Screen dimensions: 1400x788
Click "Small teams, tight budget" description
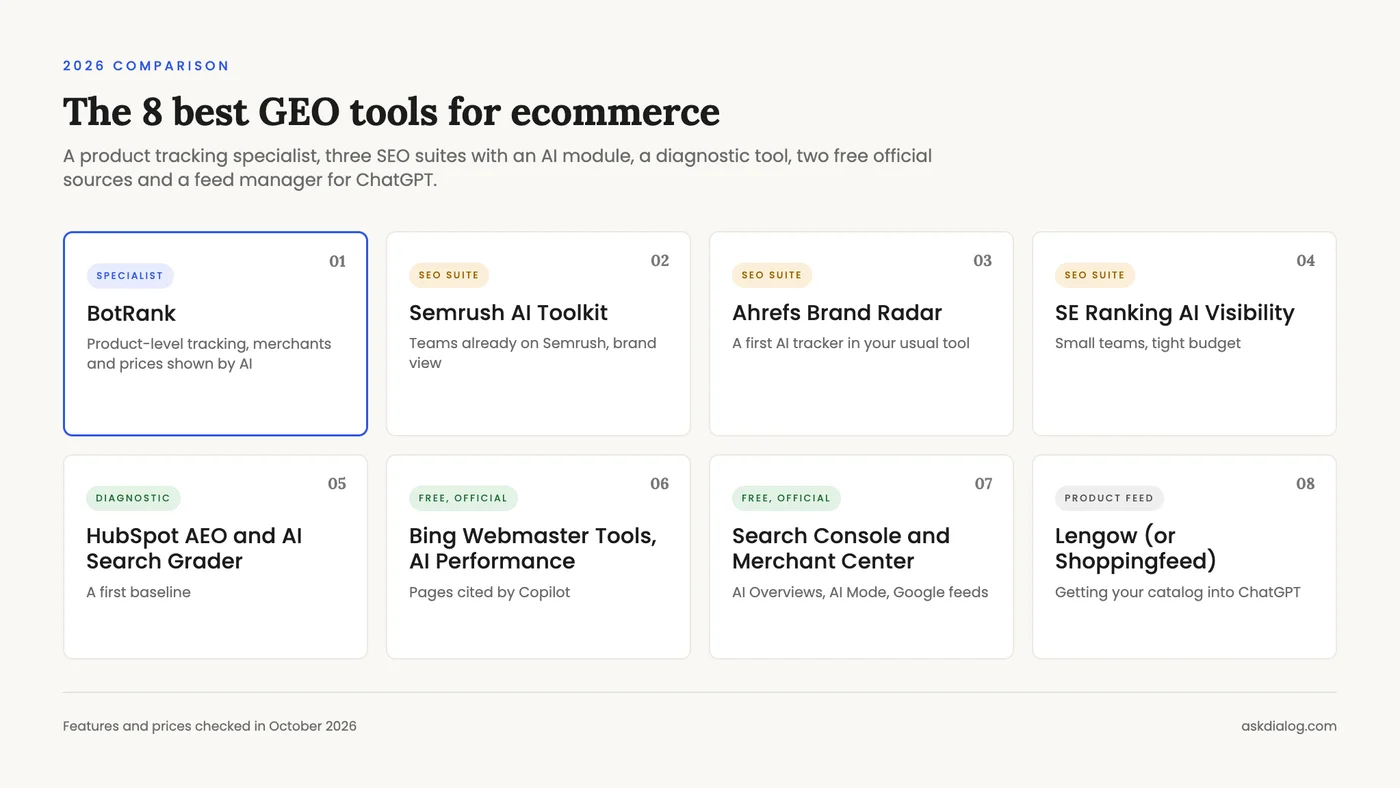coord(1148,343)
